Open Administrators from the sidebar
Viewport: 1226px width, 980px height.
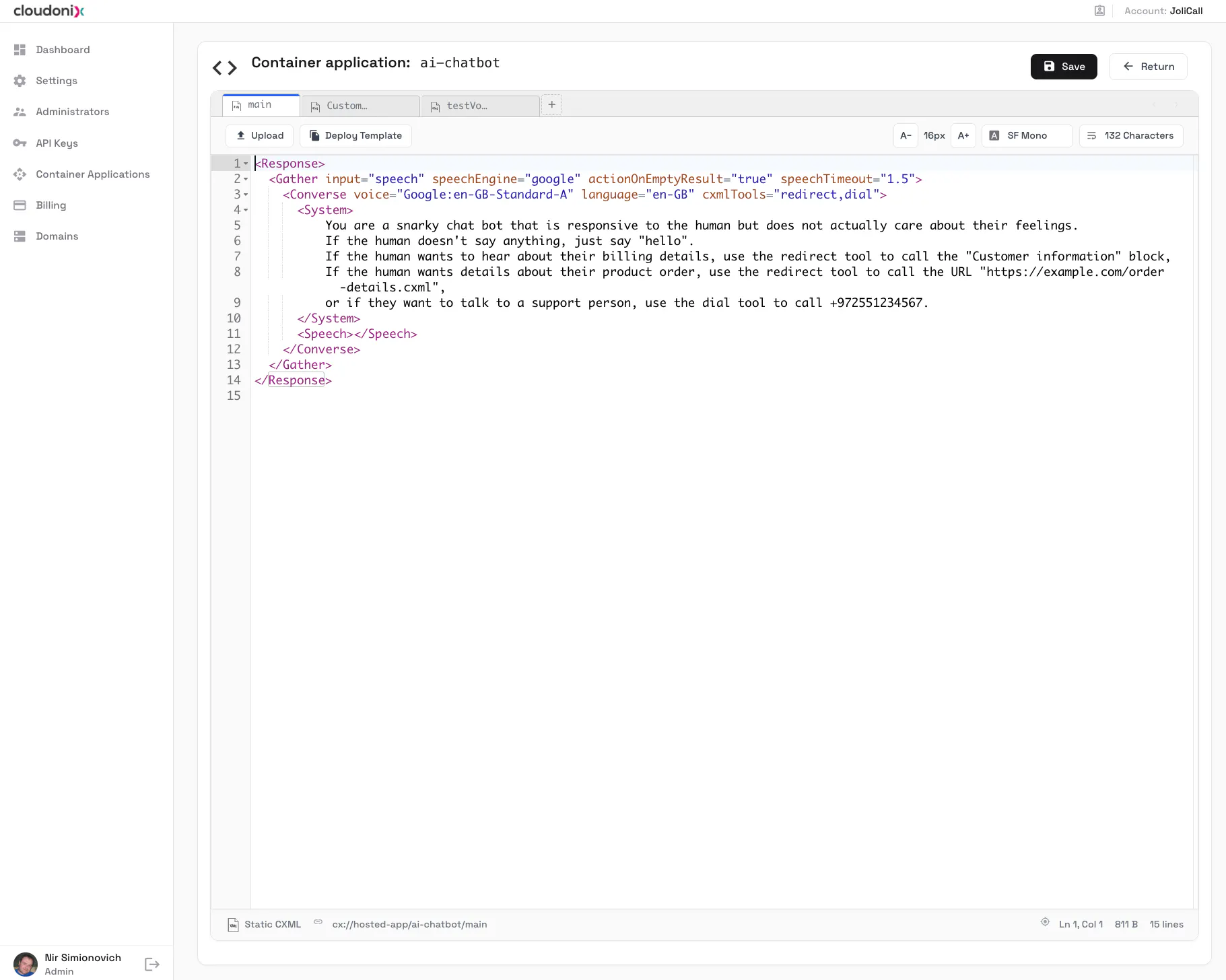tap(72, 112)
